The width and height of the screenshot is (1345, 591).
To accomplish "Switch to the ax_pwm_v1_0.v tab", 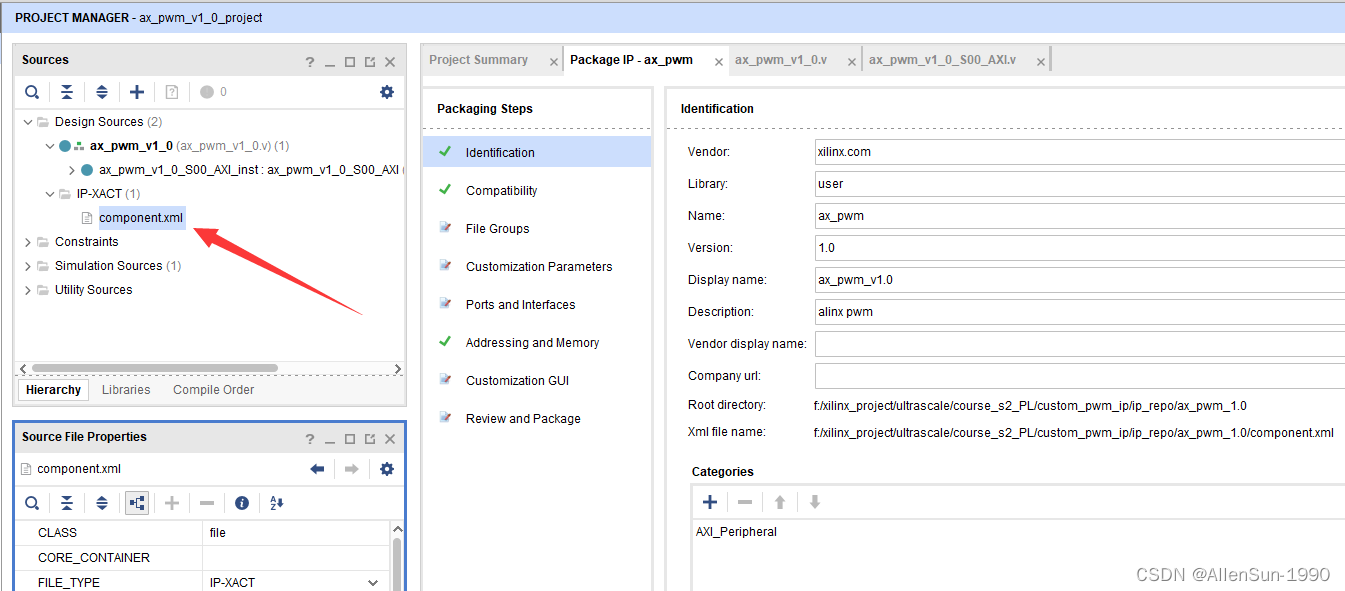I will 780,60.
